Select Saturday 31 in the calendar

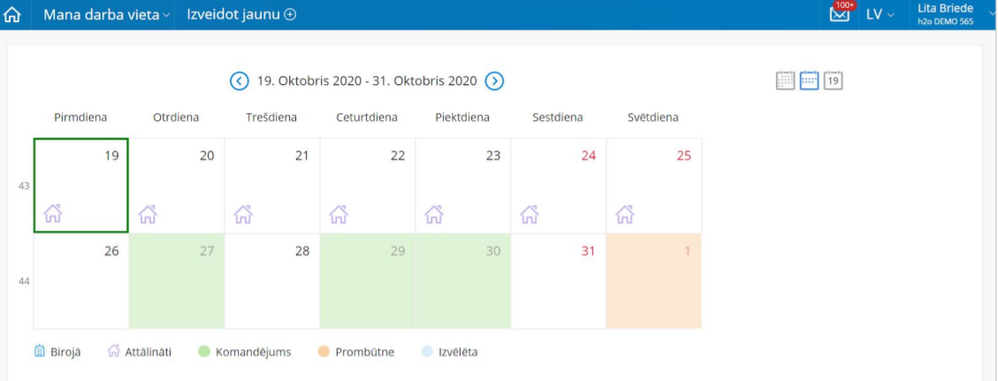tap(558, 281)
